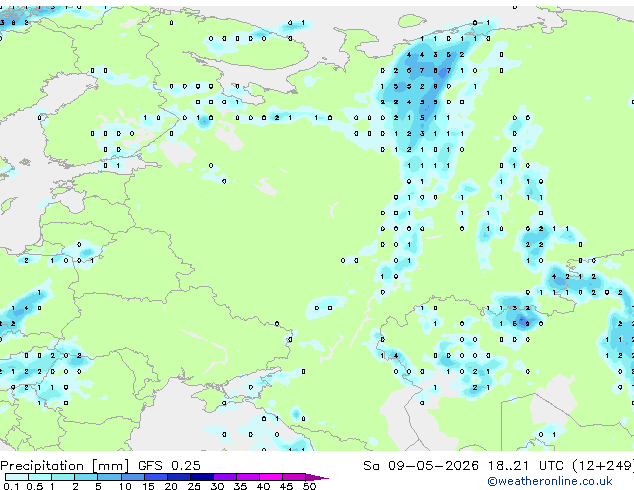Click the 5–10 mm legend swatch
This screenshot has width=634, height=490.
pyautogui.click(x=109, y=477)
